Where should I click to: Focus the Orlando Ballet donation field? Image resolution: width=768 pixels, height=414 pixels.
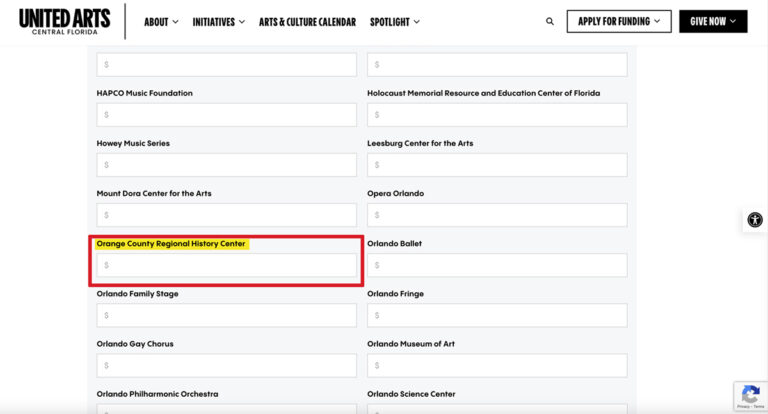[497, 265]
